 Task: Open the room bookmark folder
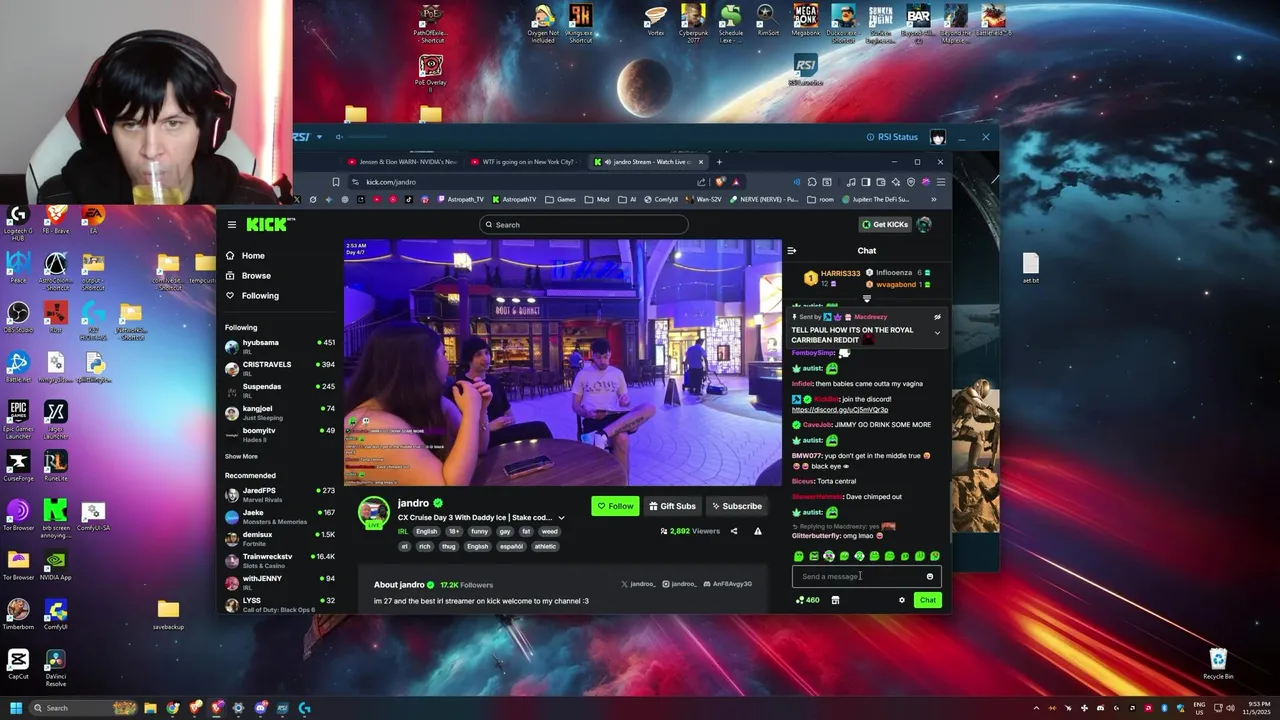click(820, 199)
